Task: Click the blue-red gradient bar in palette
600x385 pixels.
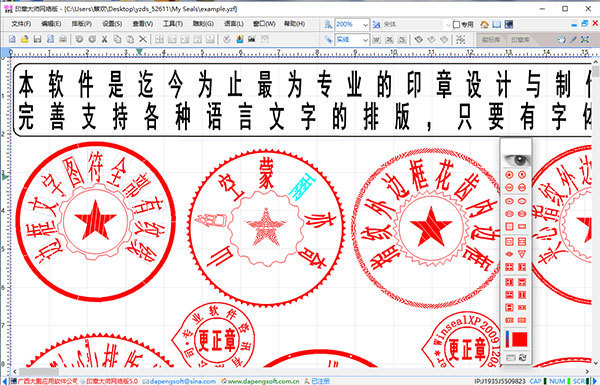Action: click(507, 339)
